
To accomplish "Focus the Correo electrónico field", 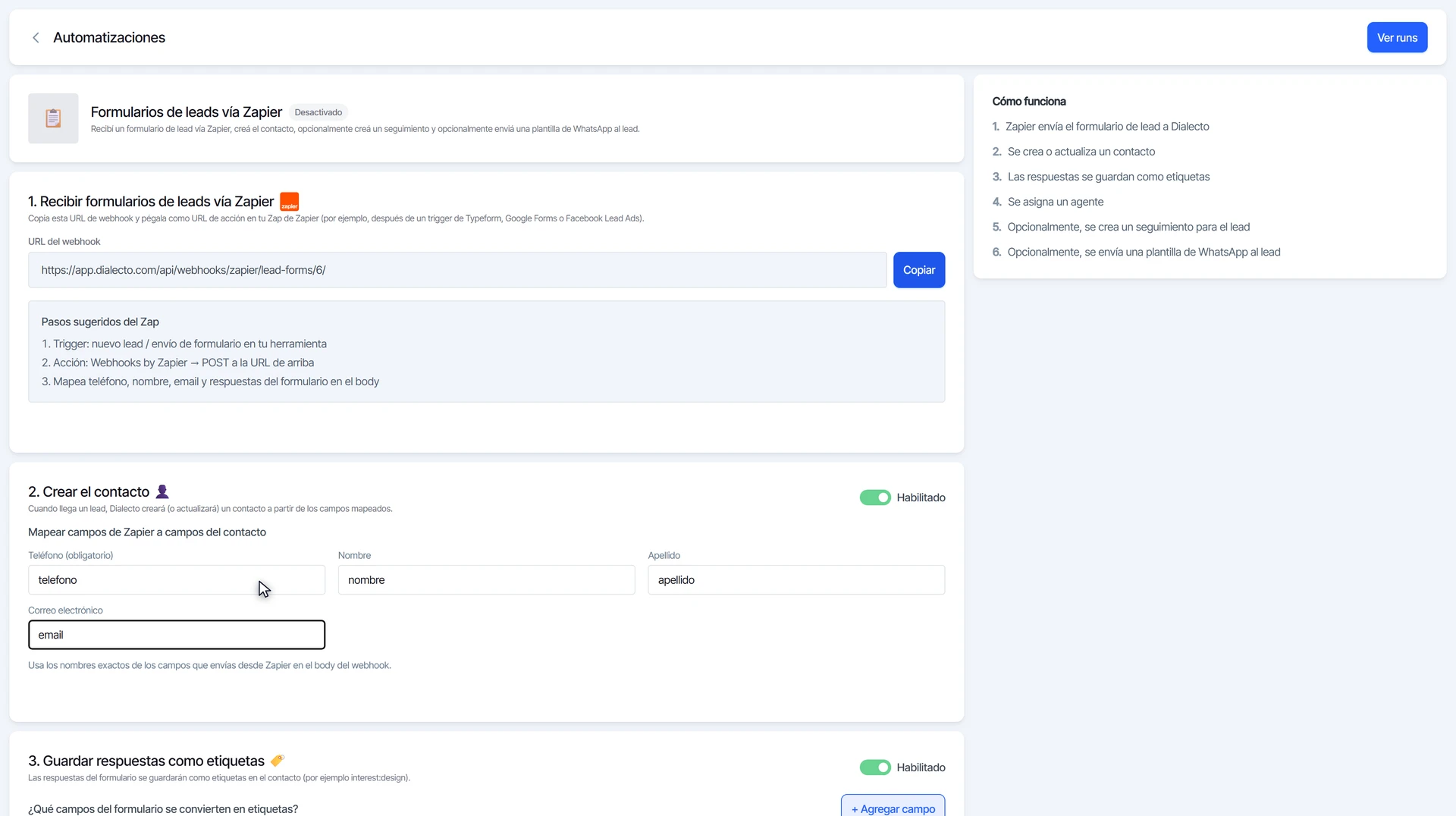I will (x=177, y=635).
